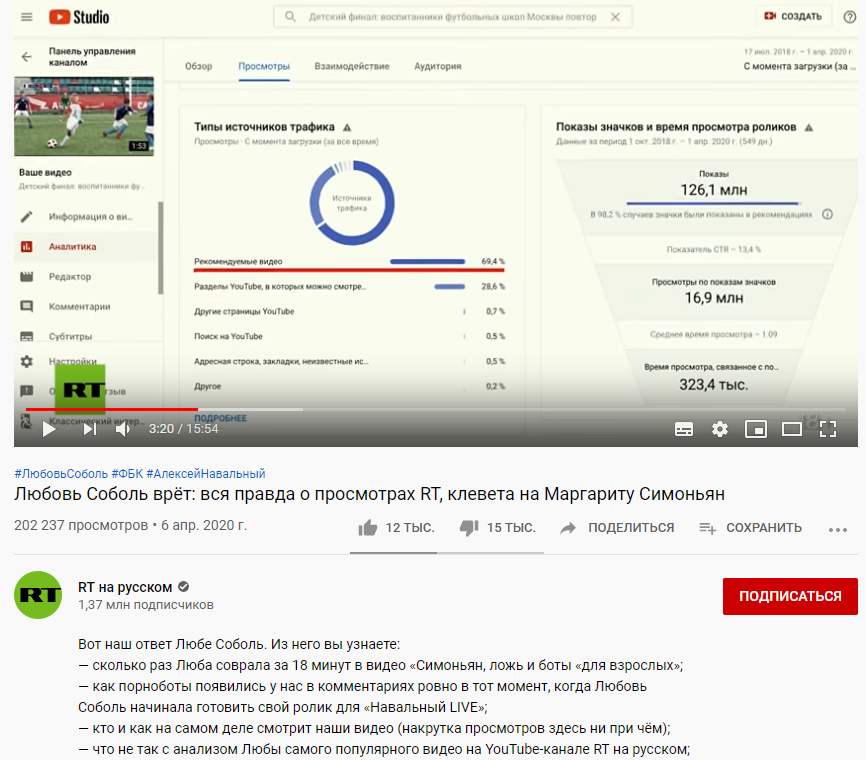
Task: Click the pencil icon for video info
Action: tap(27, 217)
